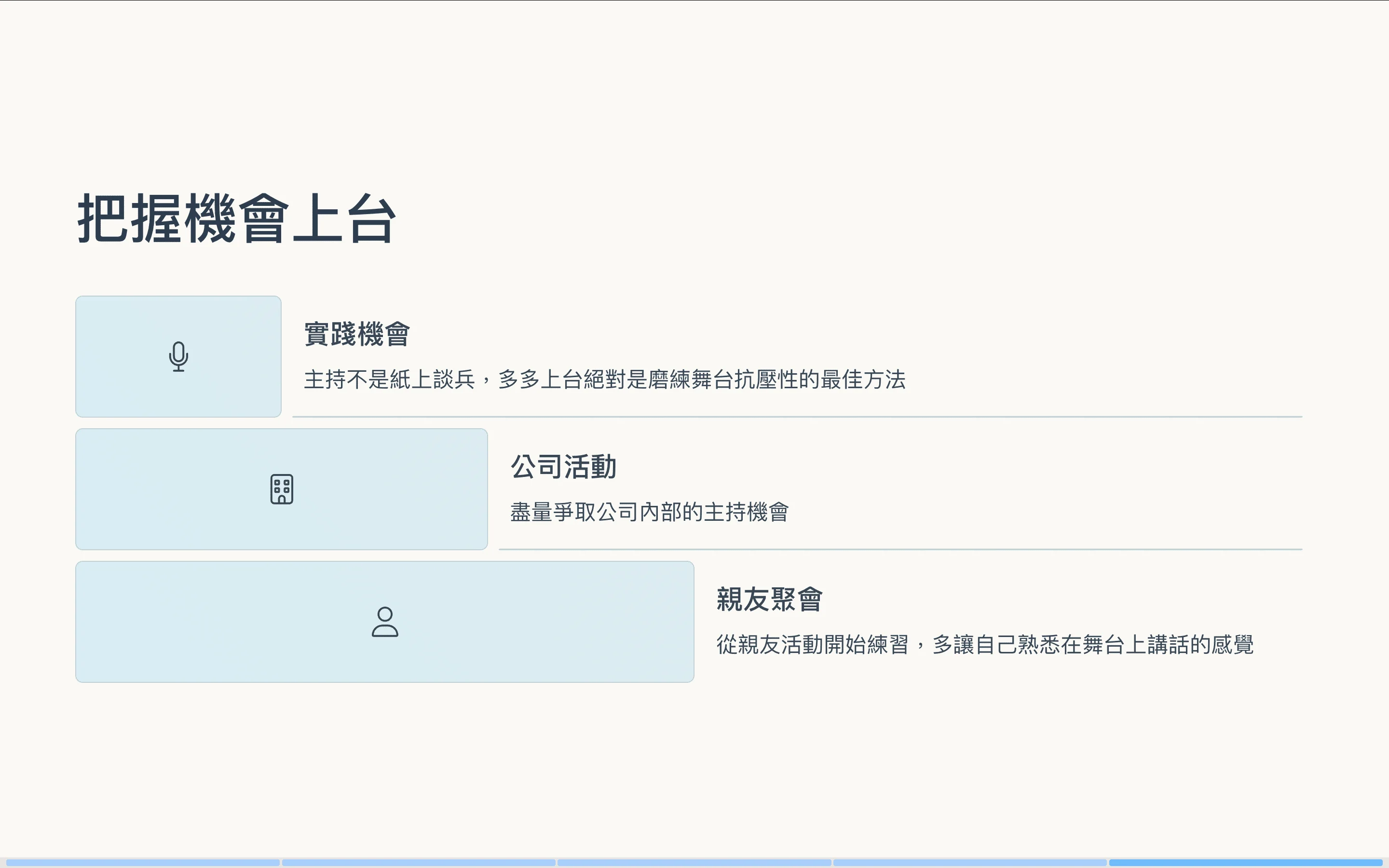Click the sentence starting 從親友活動開始練習

coord(985,645)
